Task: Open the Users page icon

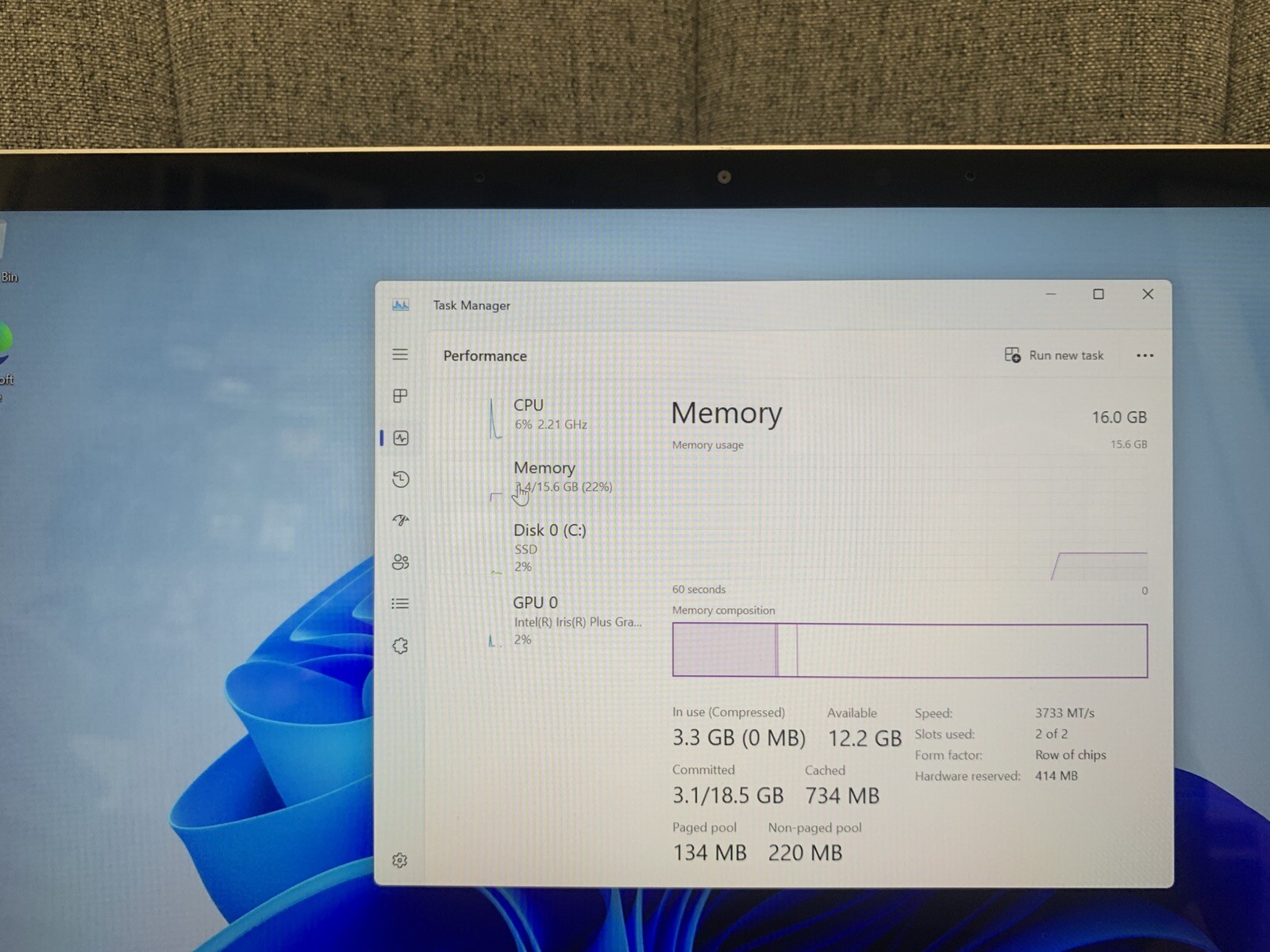Action: point(401,562)
